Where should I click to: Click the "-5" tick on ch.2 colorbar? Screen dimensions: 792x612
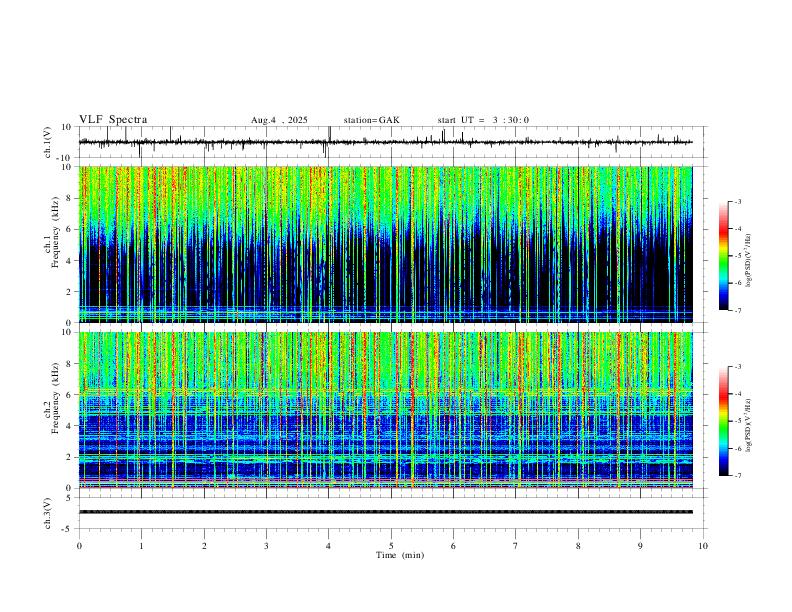(x=738, y=421)
